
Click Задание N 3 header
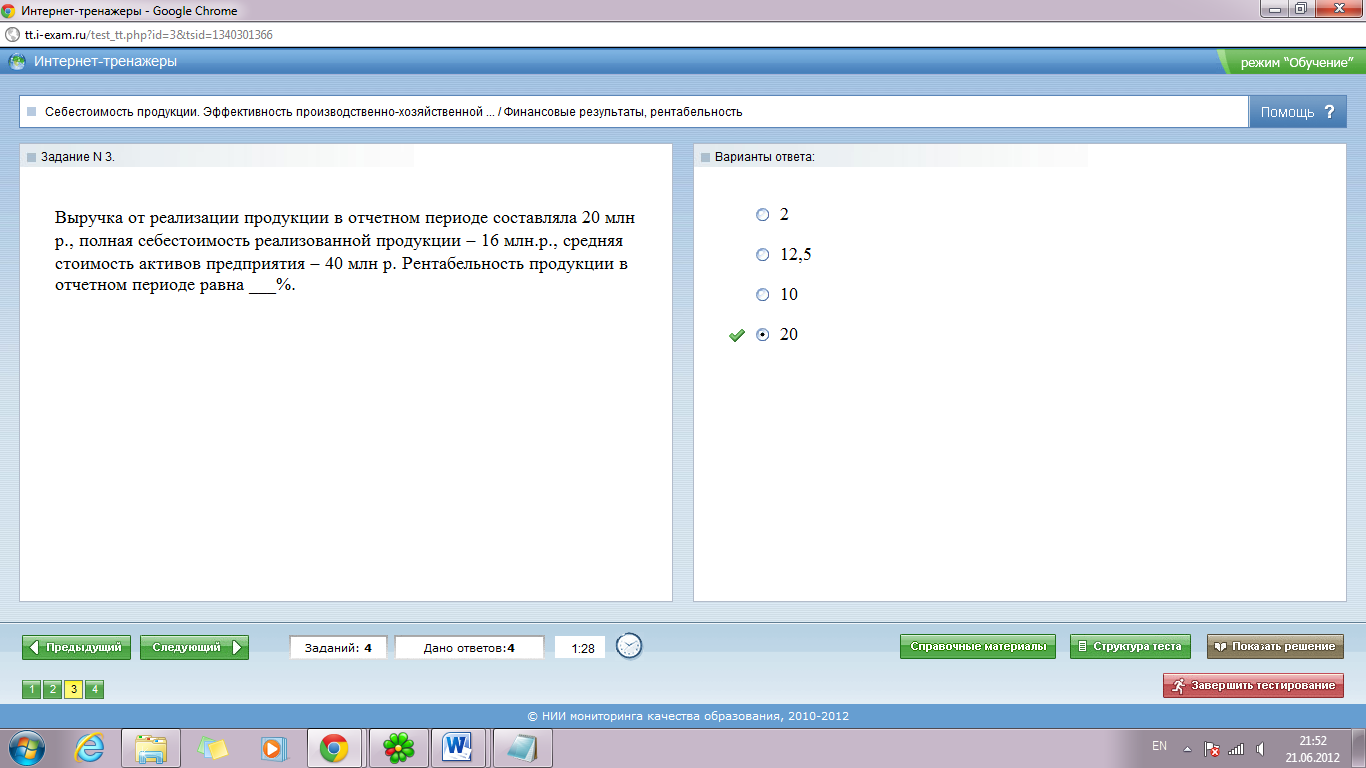tap(77, 157)
